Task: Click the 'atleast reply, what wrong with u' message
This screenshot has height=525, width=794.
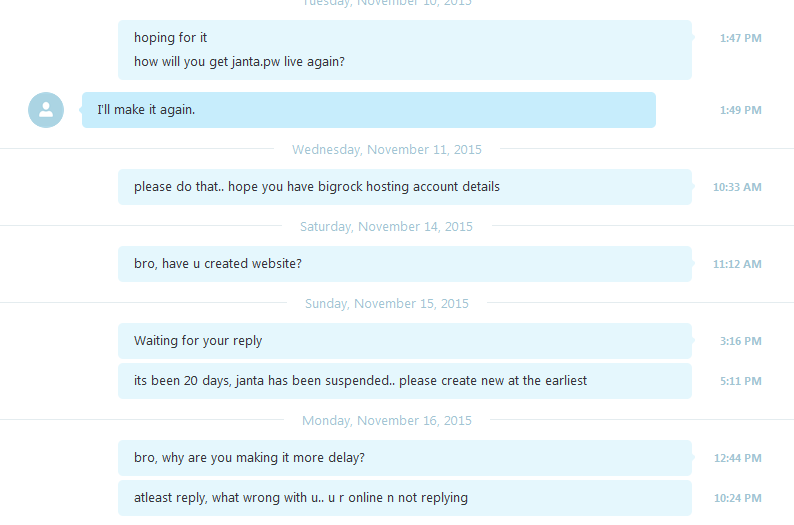Action: (405, 498)
